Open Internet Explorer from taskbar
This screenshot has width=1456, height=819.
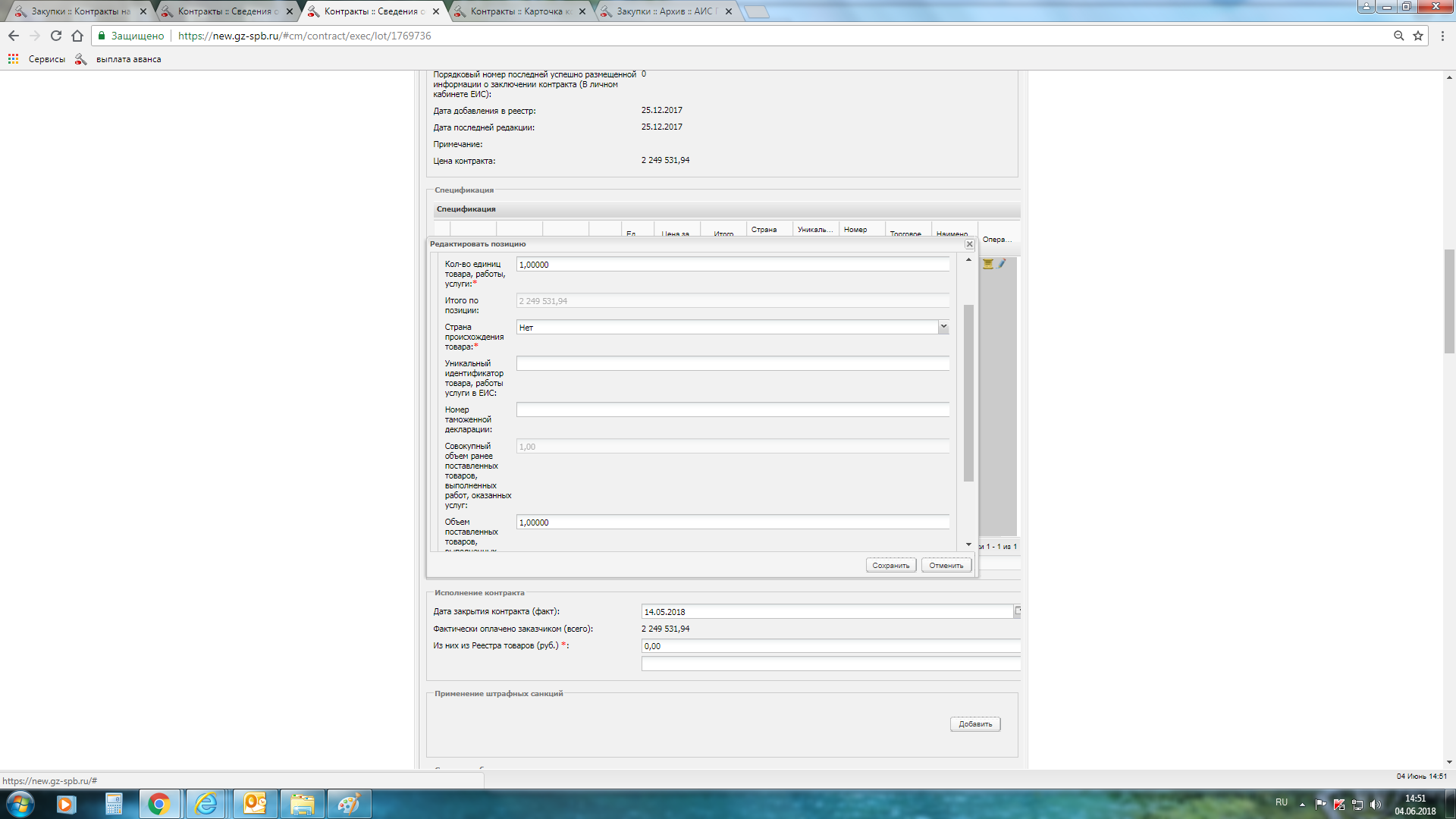coord(206,804)
